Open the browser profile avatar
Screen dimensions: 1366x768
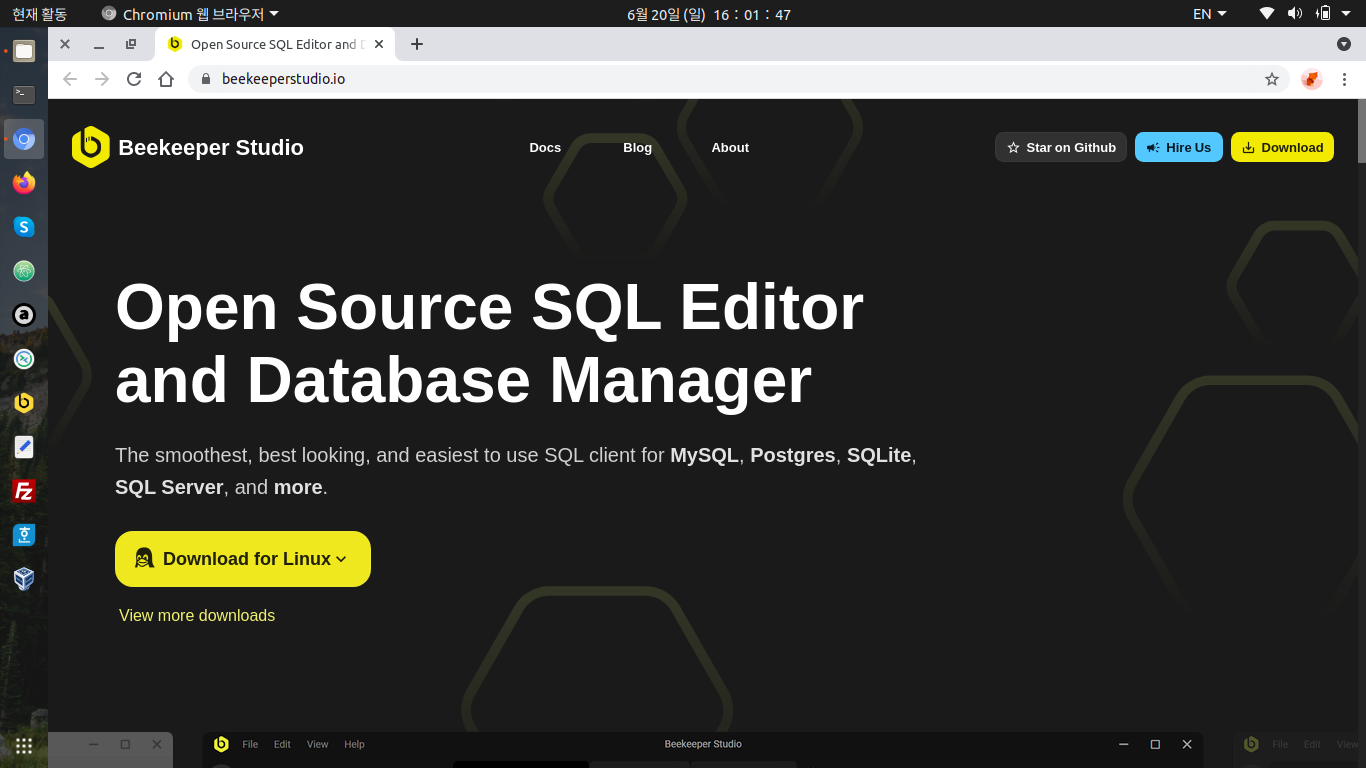(x=1312, y=79)
